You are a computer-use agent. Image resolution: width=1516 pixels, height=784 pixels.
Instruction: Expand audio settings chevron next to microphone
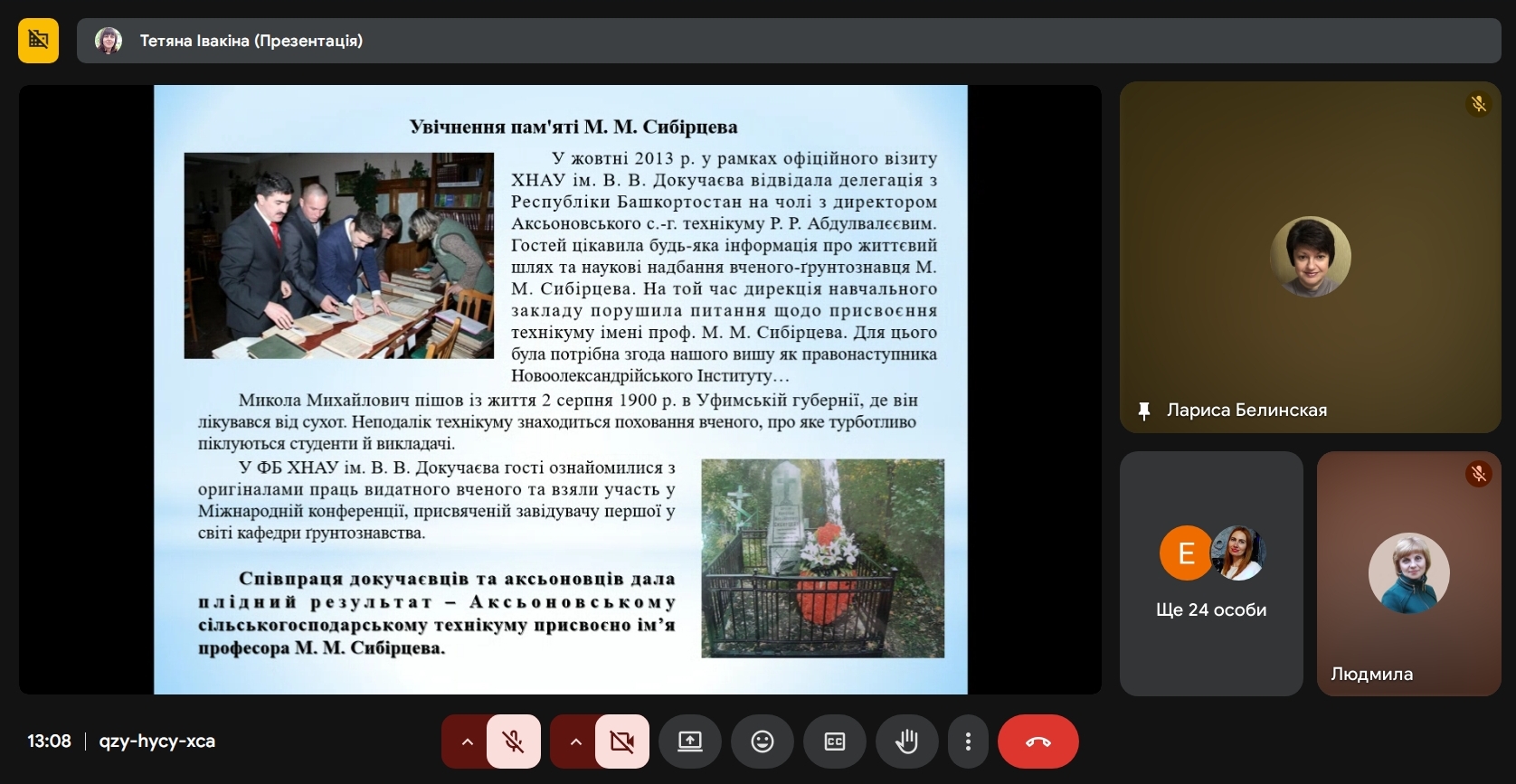tap(467, 741)
